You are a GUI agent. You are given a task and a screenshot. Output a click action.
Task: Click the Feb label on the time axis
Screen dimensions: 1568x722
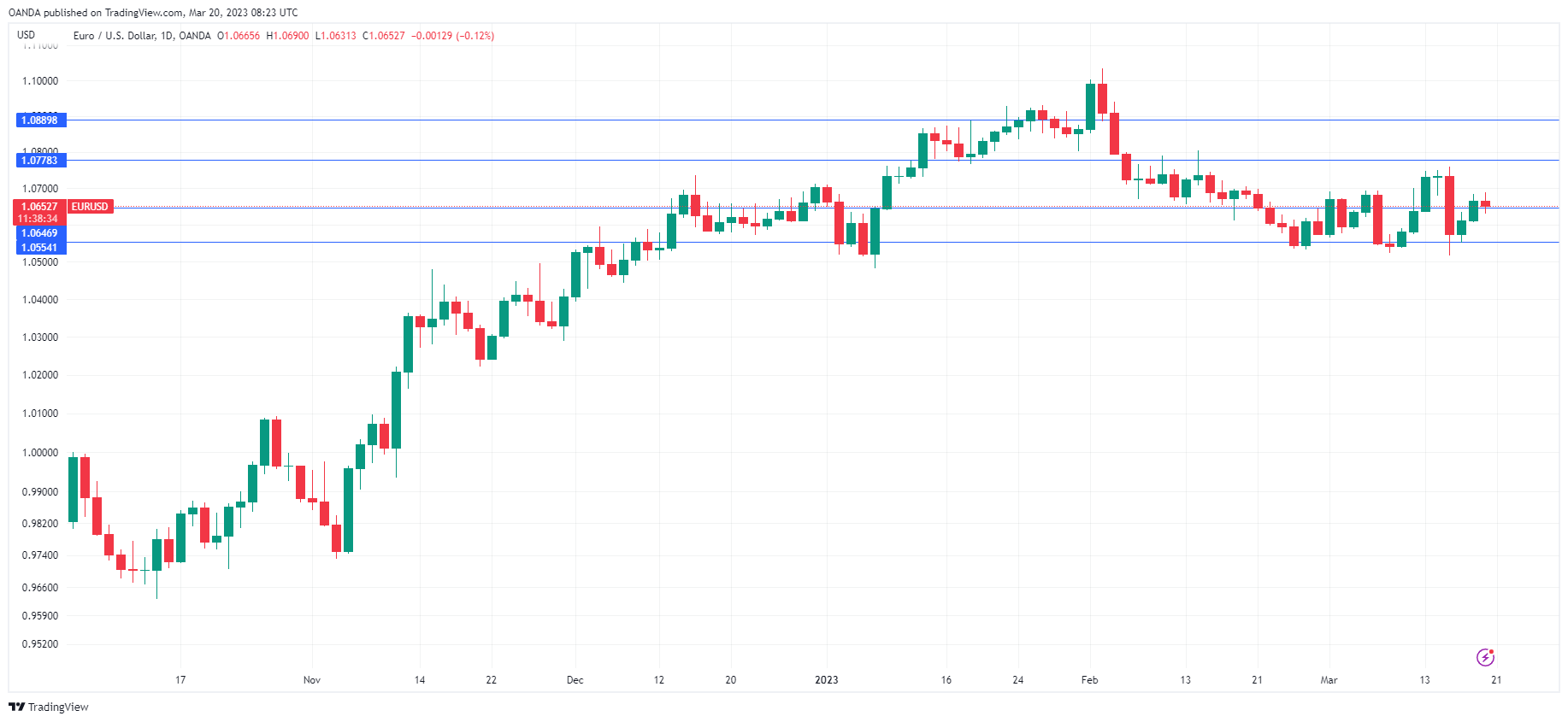(1089, 680)
